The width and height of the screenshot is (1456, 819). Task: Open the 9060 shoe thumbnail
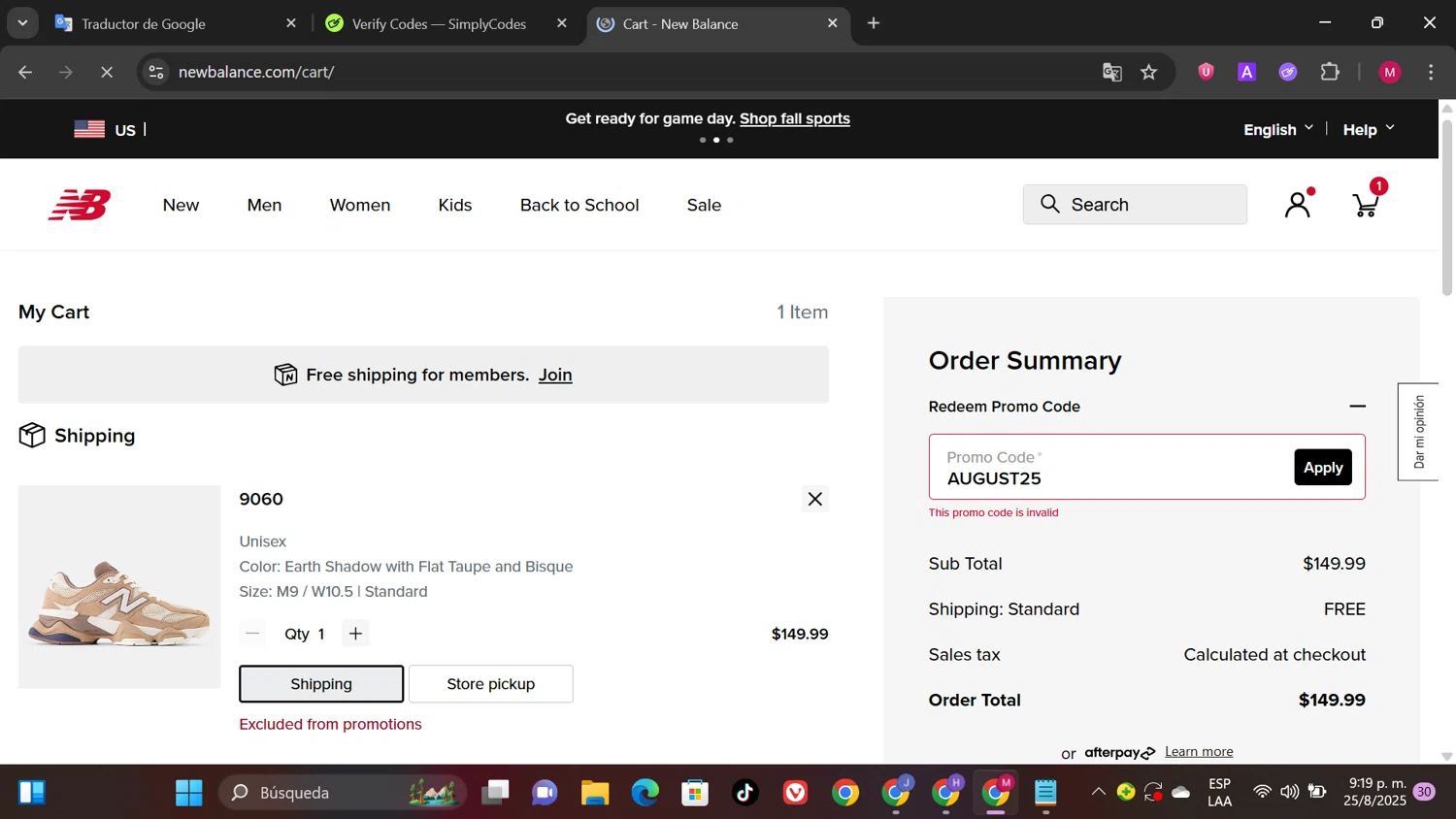(119, 587)
